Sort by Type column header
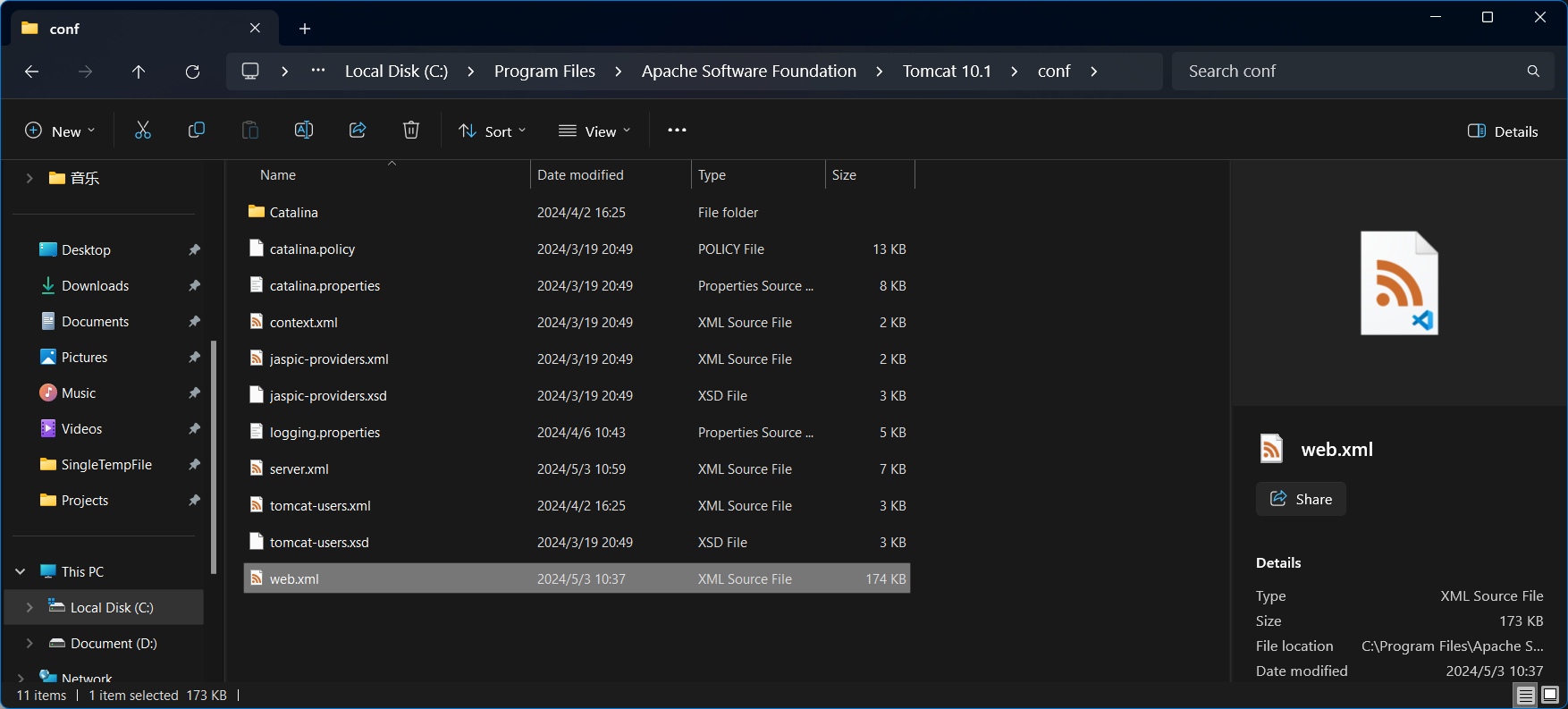This screenshot has height=709, width=1568. (x=758, y=175)
